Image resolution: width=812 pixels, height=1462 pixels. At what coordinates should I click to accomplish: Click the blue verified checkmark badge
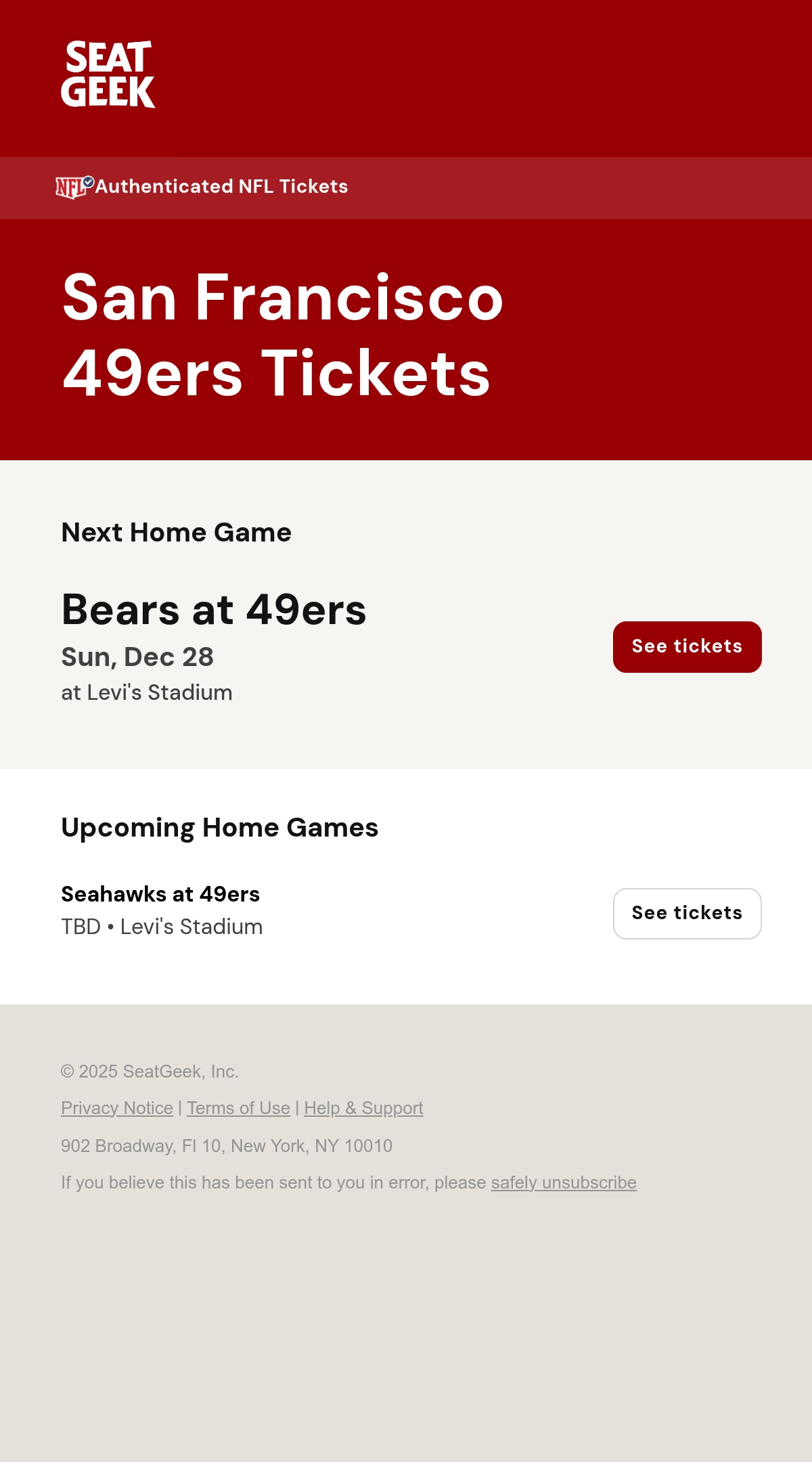(89, 181)
